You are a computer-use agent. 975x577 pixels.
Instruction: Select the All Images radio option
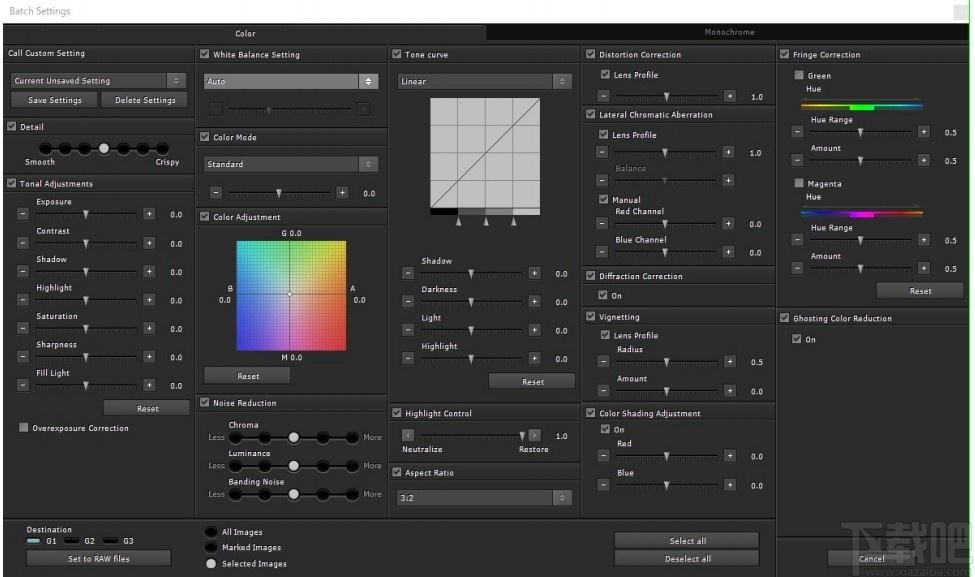pos(211,532)
